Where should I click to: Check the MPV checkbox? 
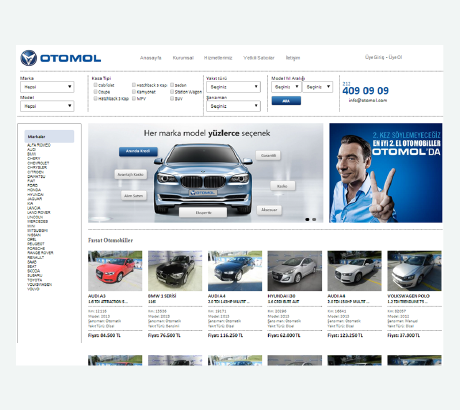pos(134,98)
